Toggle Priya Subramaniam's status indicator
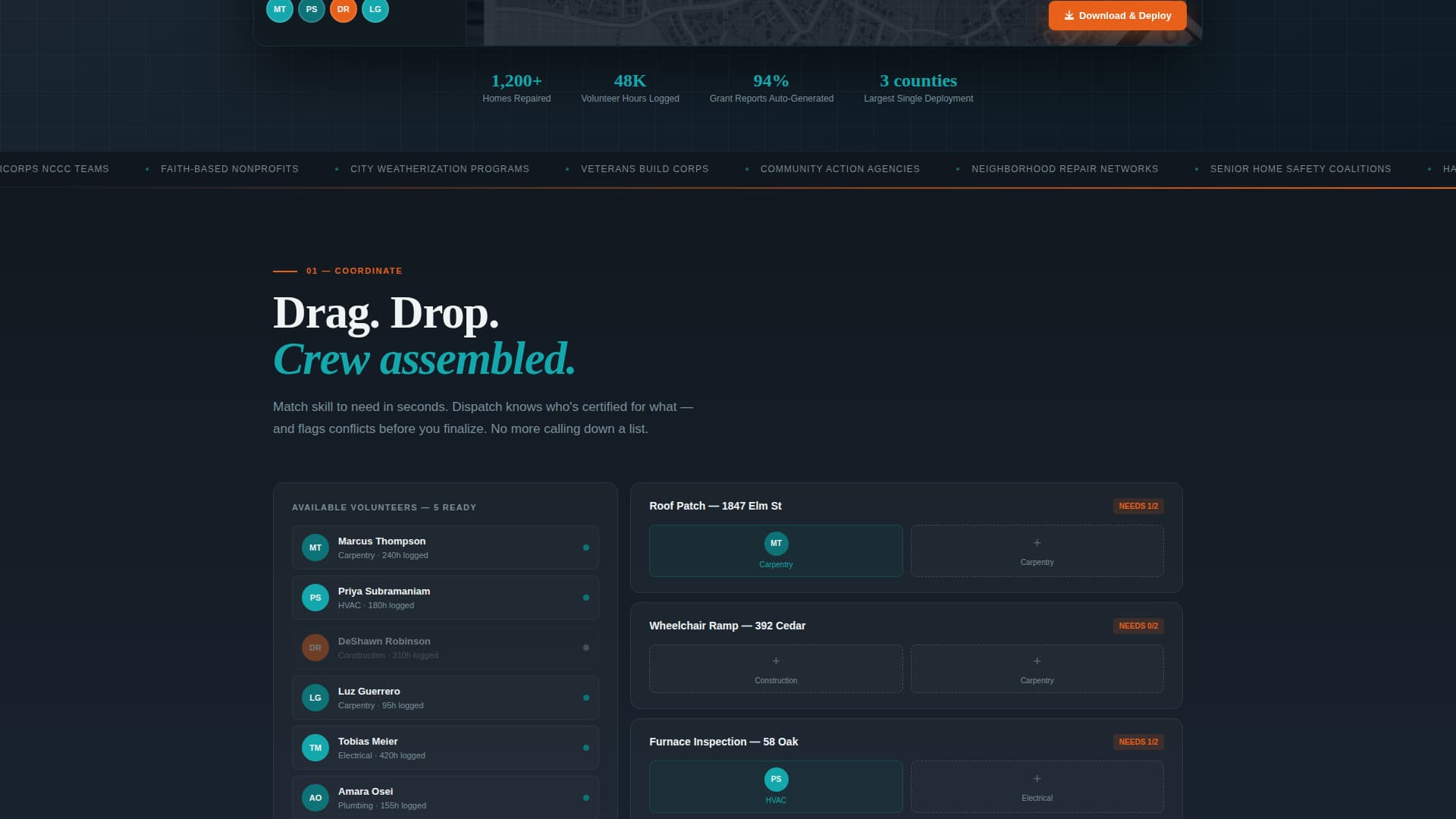Viewport: 1456px width, 819px height. coord(586,597)
